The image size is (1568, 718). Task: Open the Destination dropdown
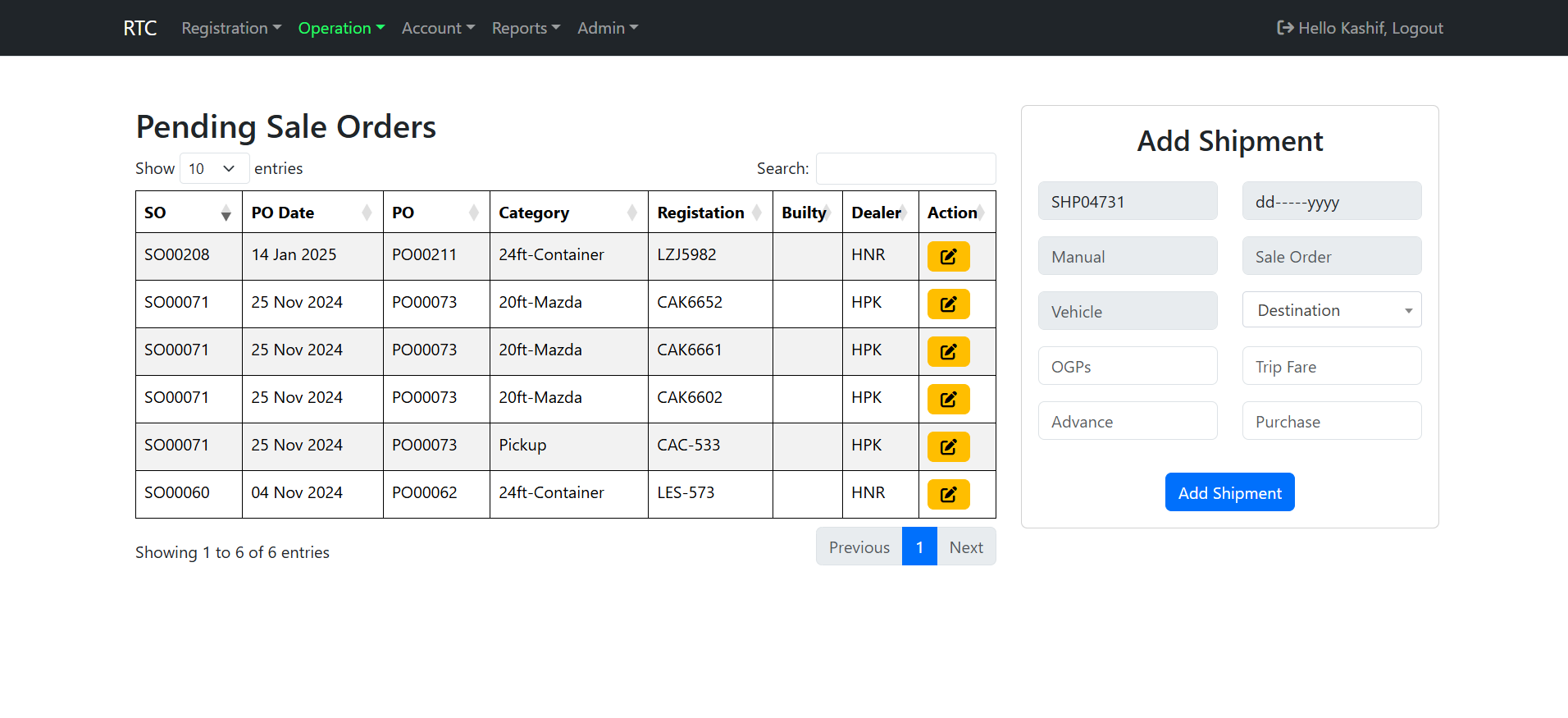pos(1331,310)
